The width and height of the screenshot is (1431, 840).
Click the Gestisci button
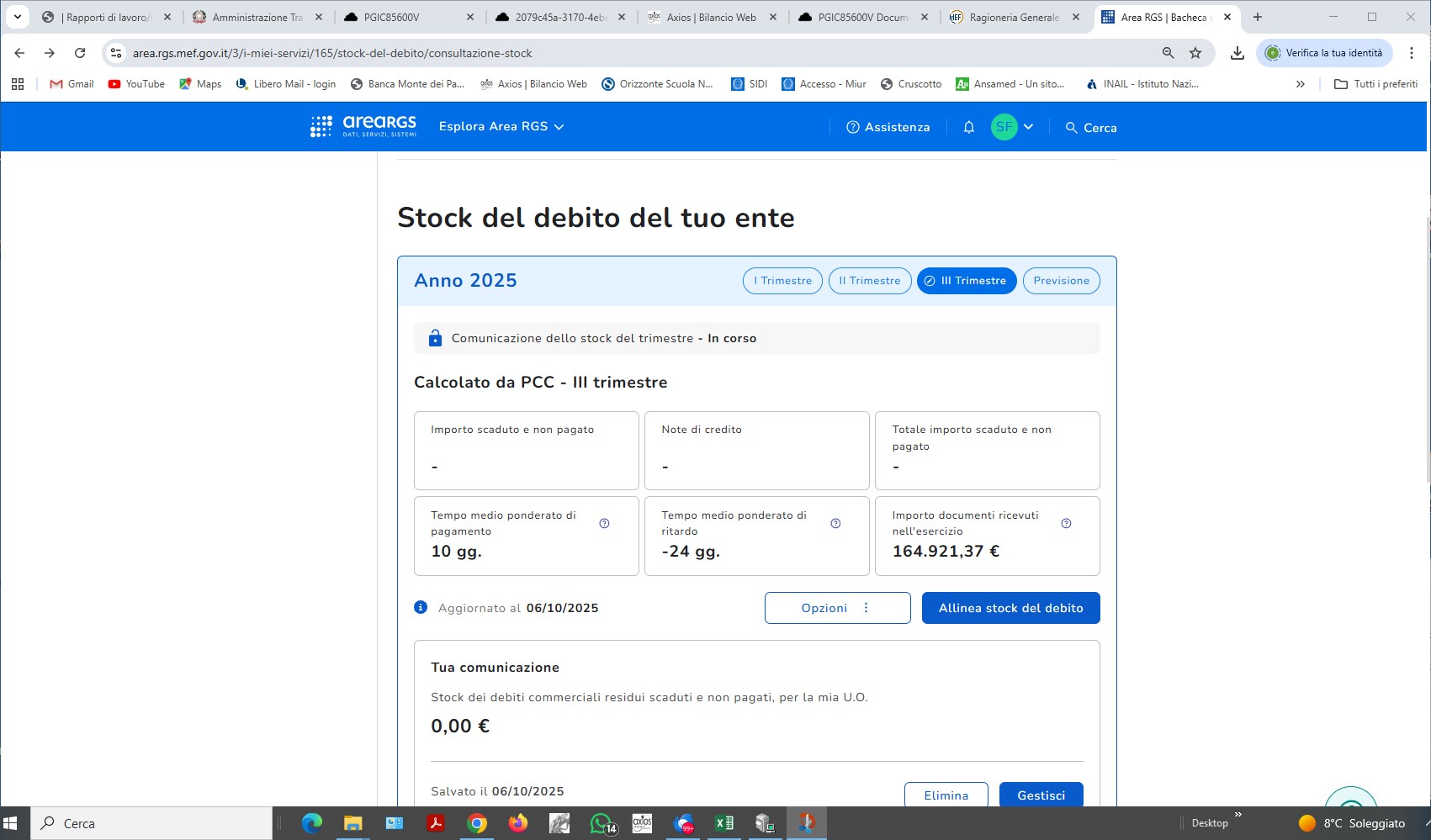tap(1041, 795)
